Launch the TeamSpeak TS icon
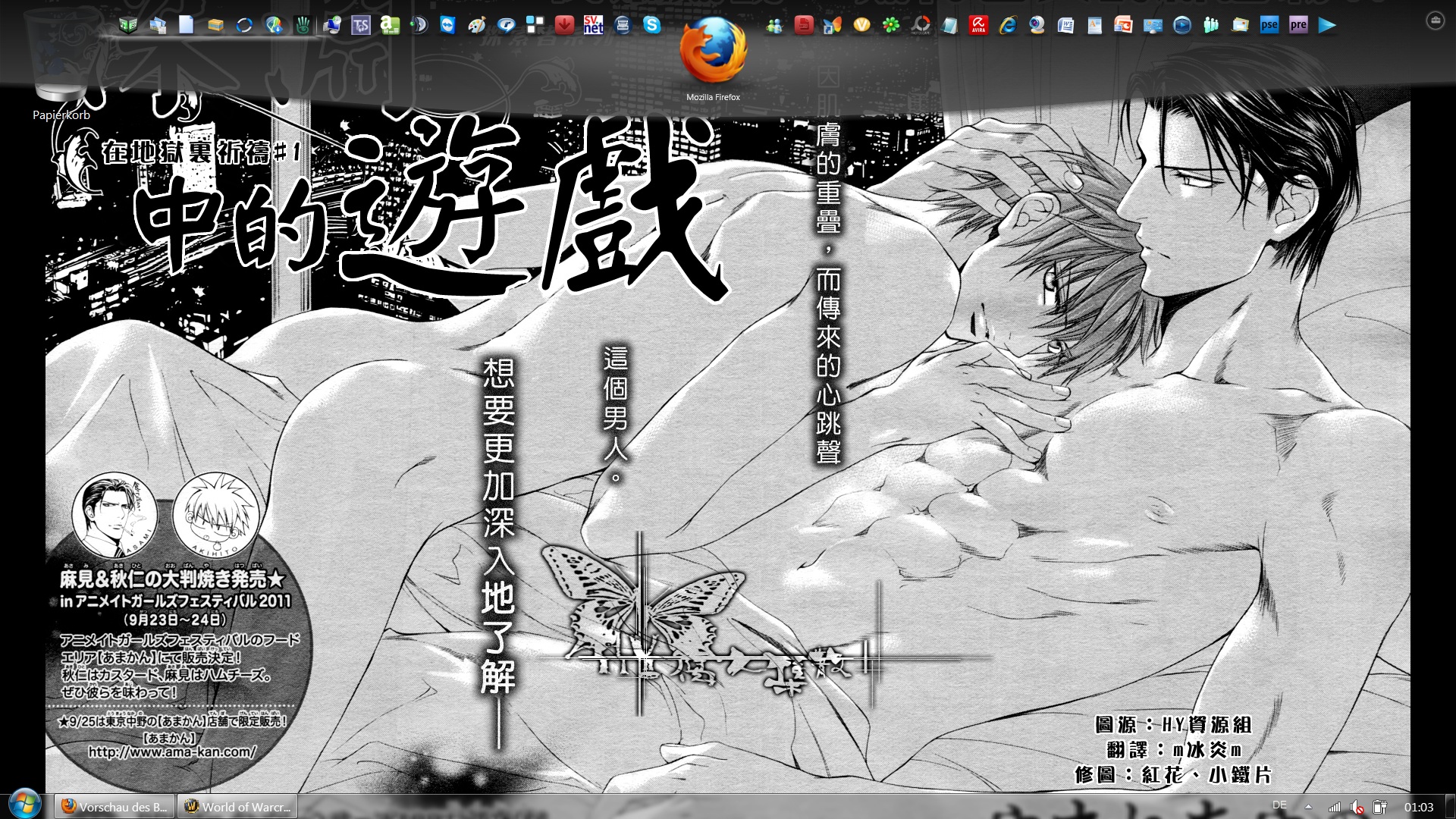Screen dimensions: 1456x819 click(x=360, y=25)
